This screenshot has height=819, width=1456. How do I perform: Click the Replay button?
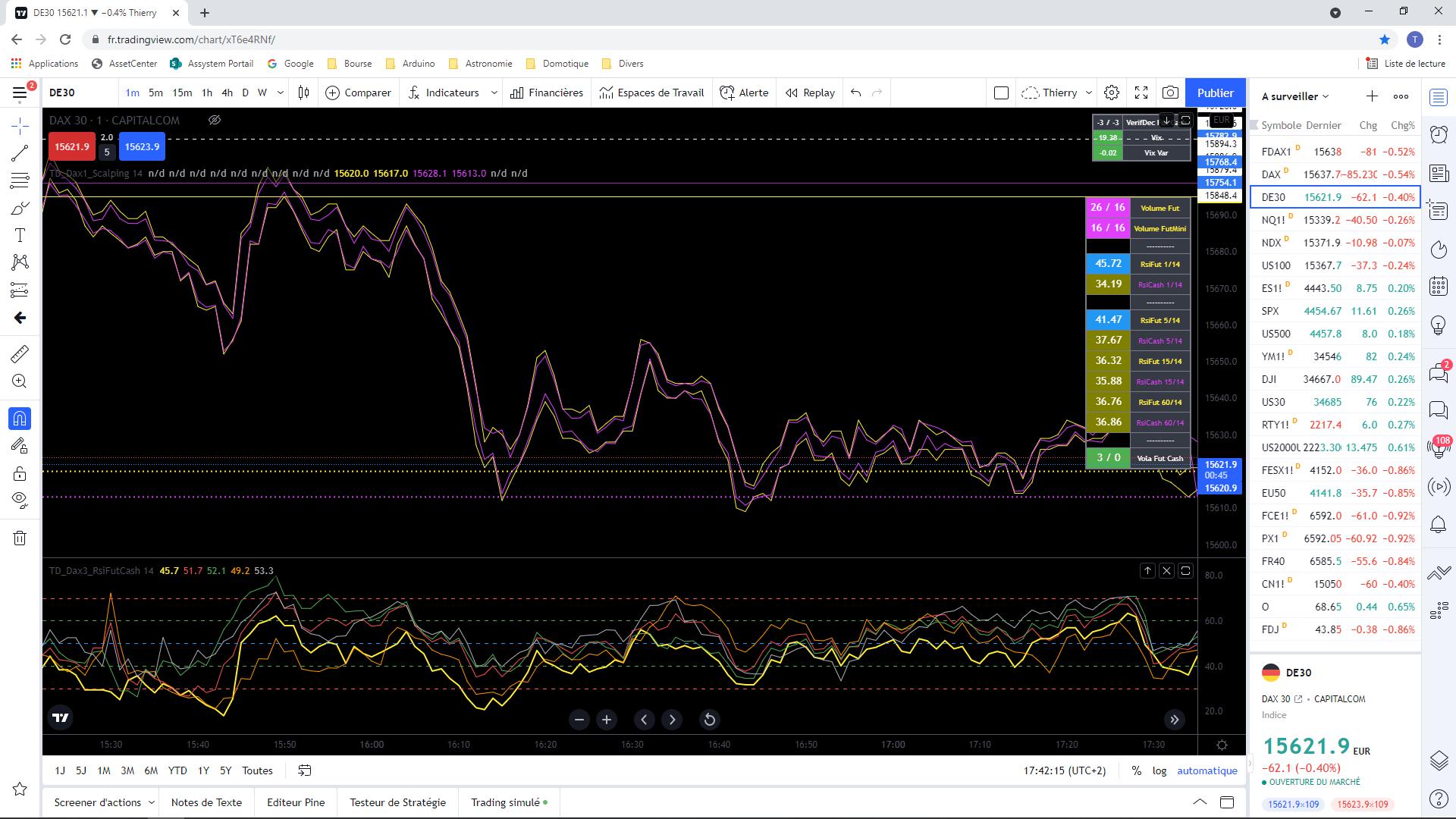[x=810, y=93]
